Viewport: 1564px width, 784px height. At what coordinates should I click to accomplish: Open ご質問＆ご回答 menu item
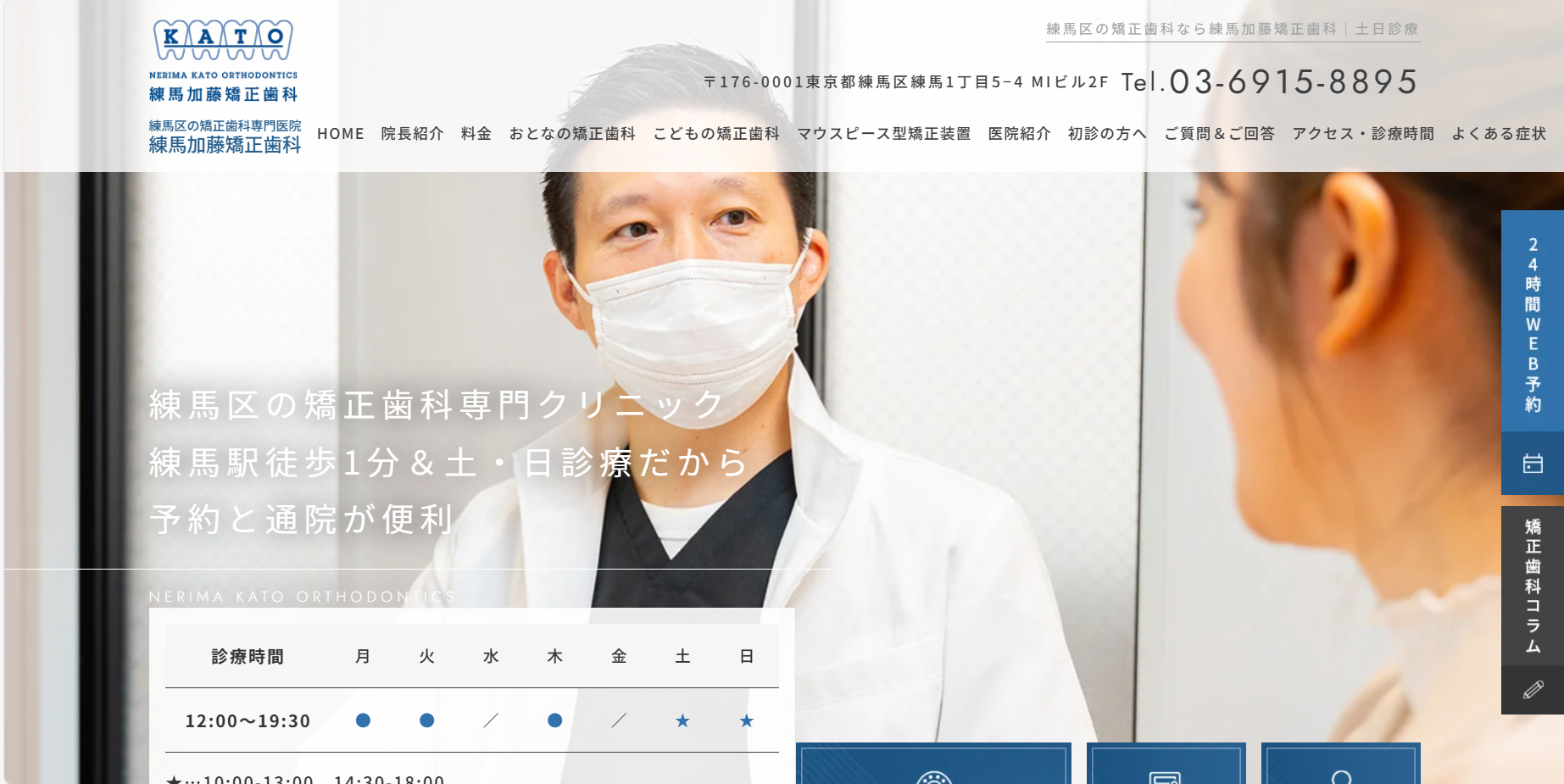(x=1220, y=134)
